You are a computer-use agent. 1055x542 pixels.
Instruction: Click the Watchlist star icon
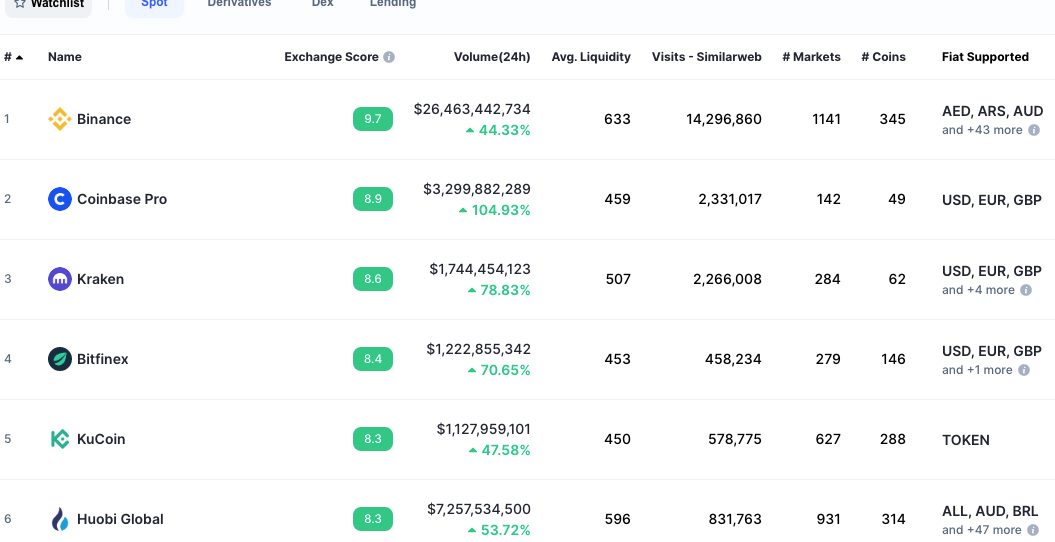20,3
